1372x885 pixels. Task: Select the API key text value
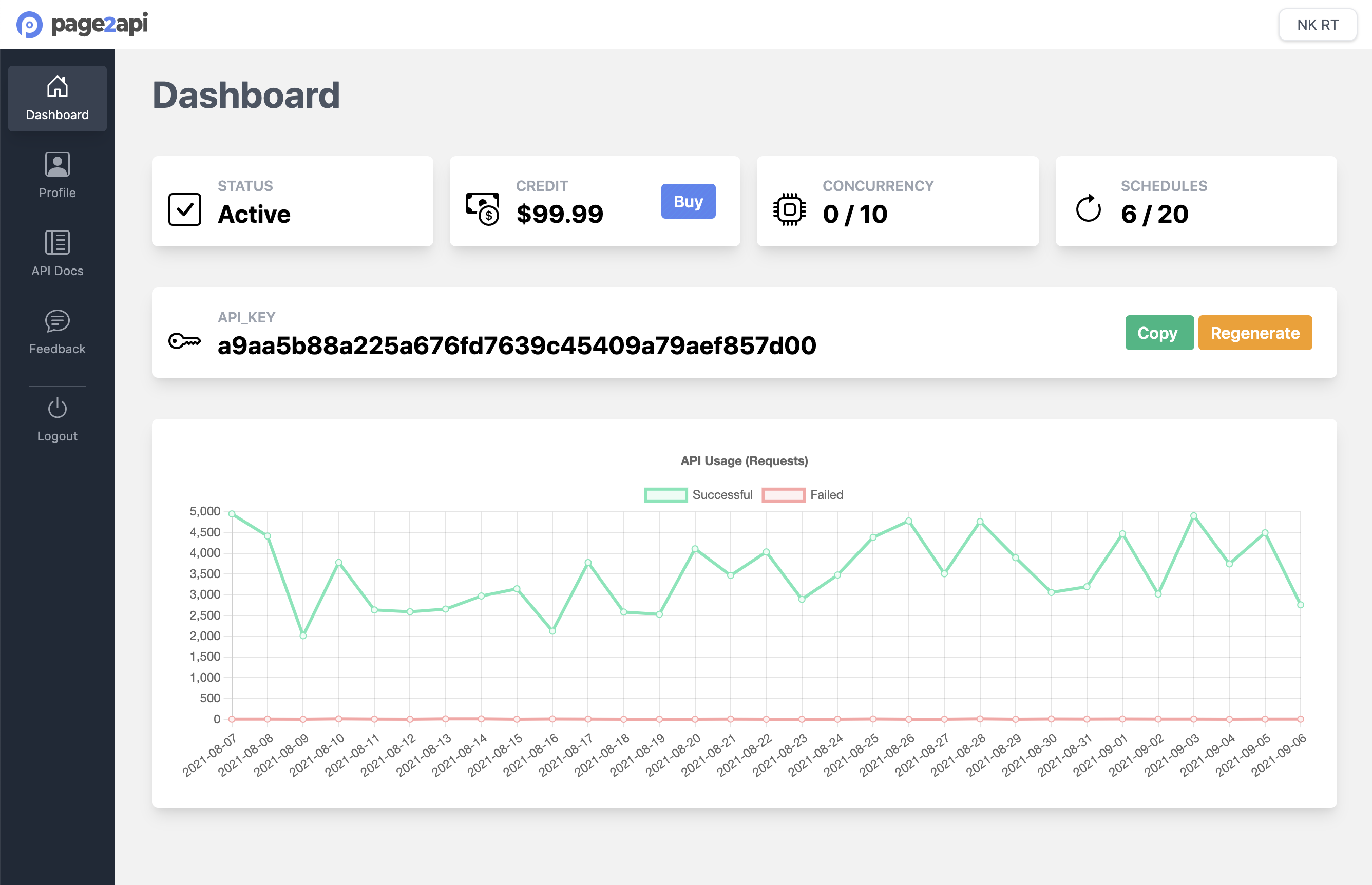(x=516, y=346)
